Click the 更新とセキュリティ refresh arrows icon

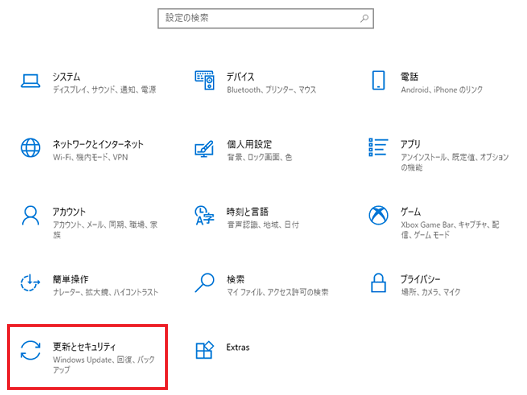pyautogui.click(x=31, y=350)
